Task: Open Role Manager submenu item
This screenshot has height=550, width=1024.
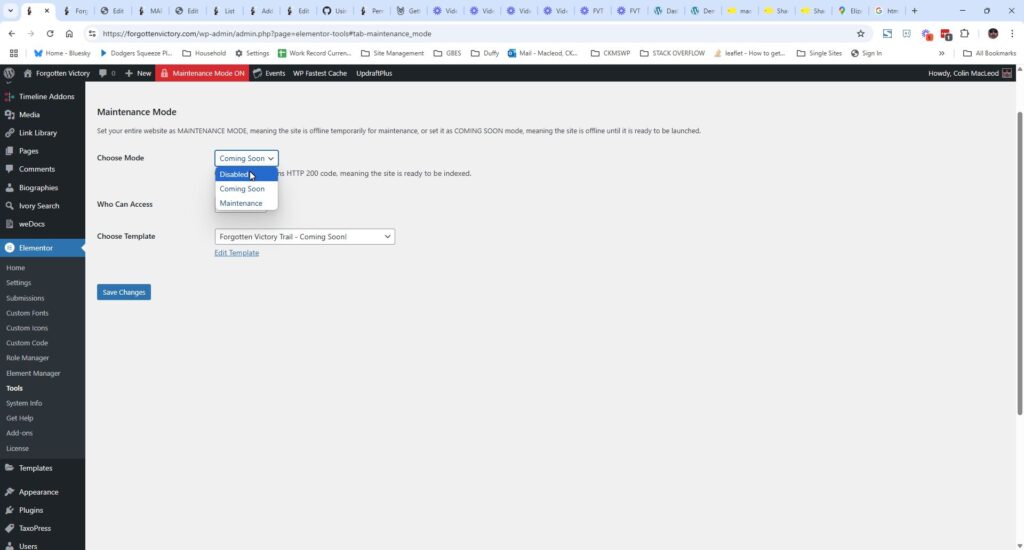Action: [x=27, y=358]
